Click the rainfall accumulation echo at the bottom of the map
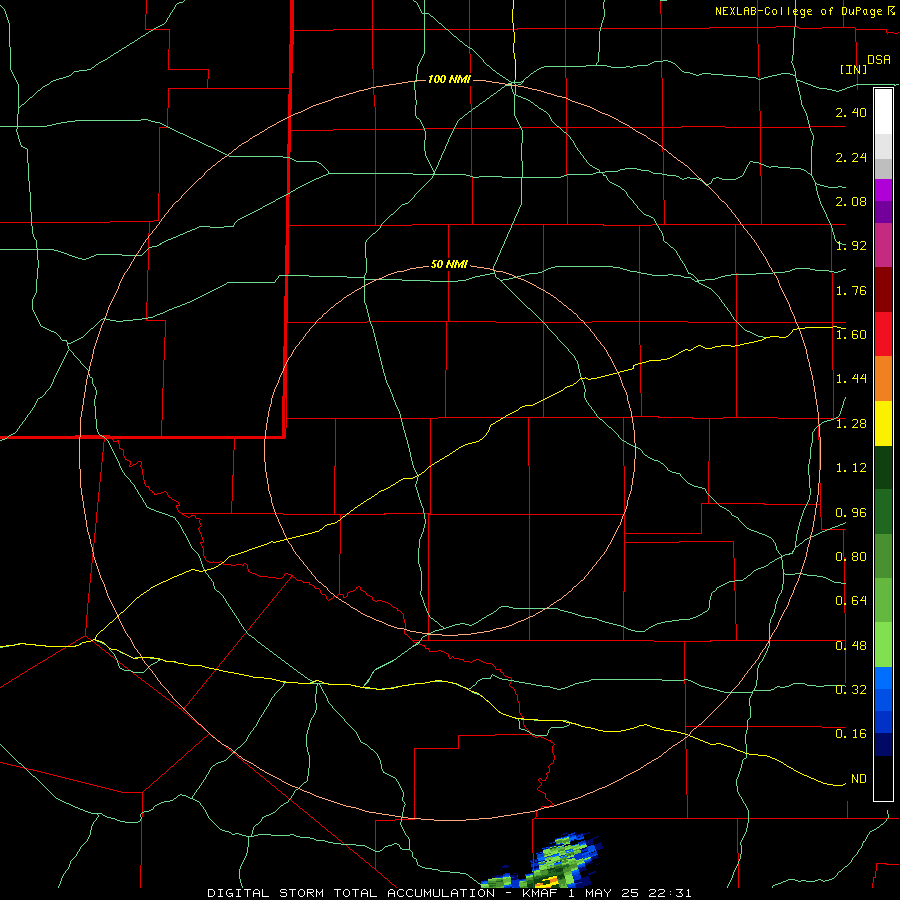The image size is (900, 900). (542, 861)
